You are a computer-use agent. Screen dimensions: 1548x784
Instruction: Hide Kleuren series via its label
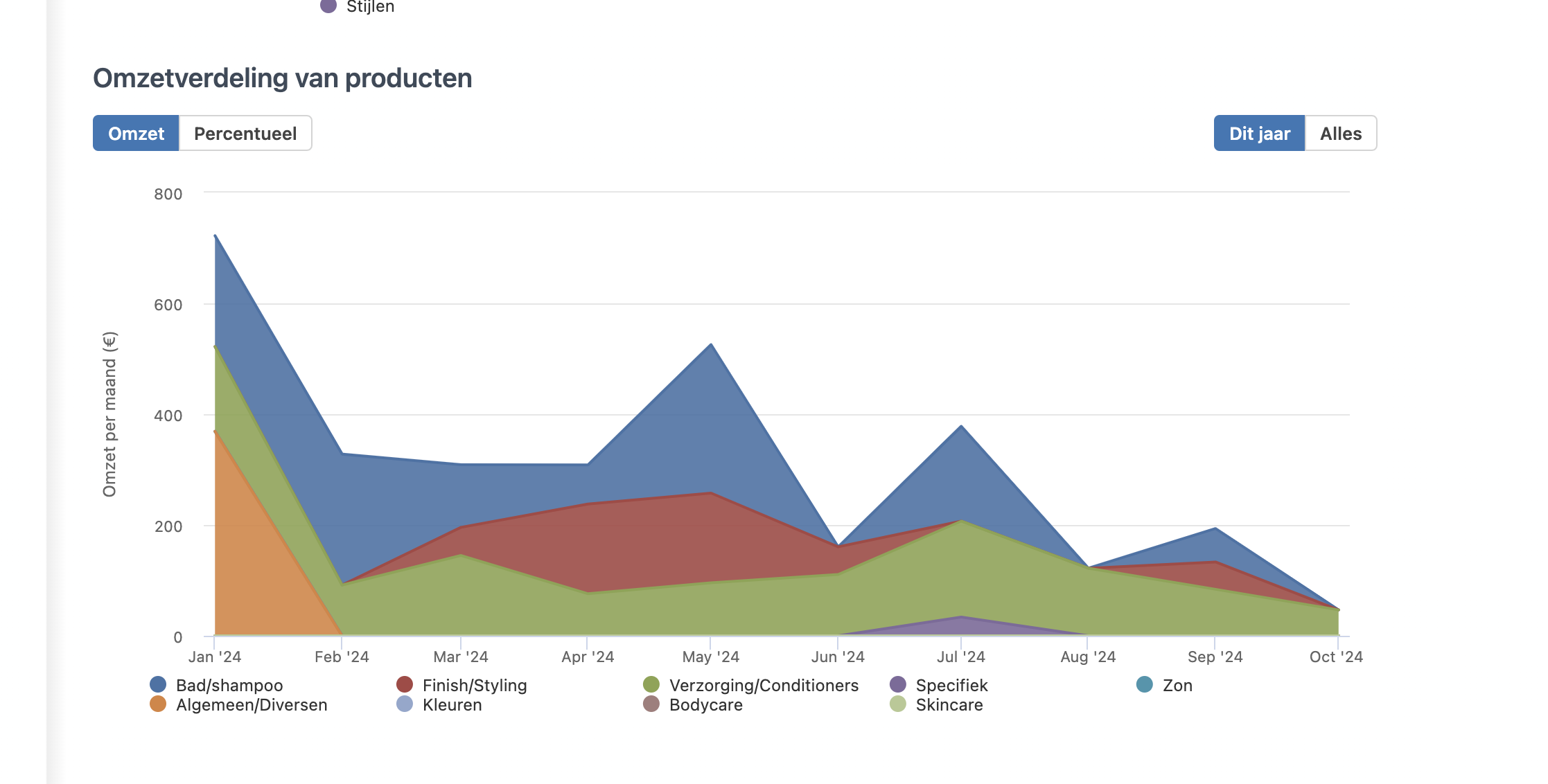tap(452, 705)
